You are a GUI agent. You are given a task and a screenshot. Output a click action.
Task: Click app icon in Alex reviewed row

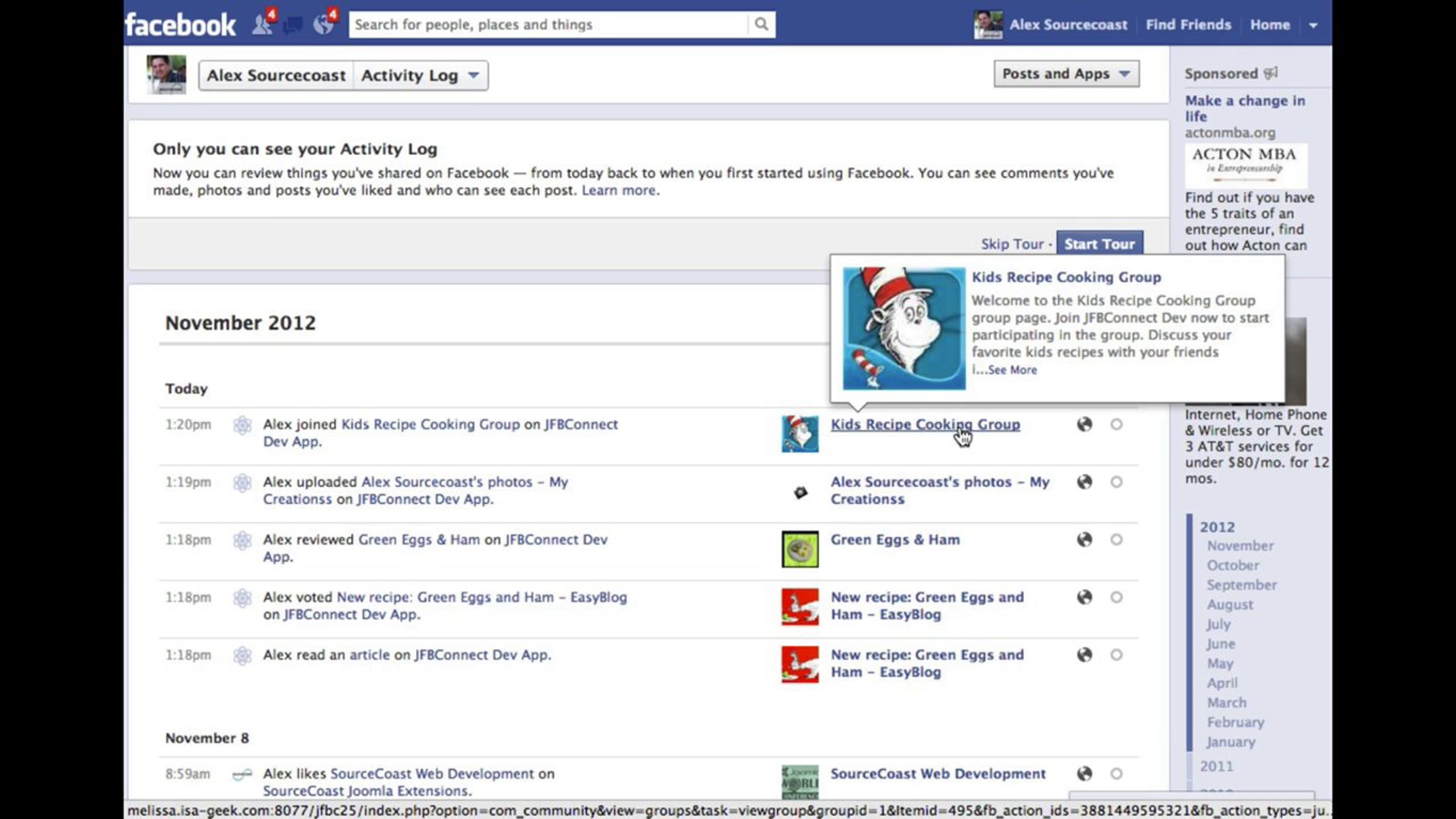pyautogui.click(x=242, y=540)
